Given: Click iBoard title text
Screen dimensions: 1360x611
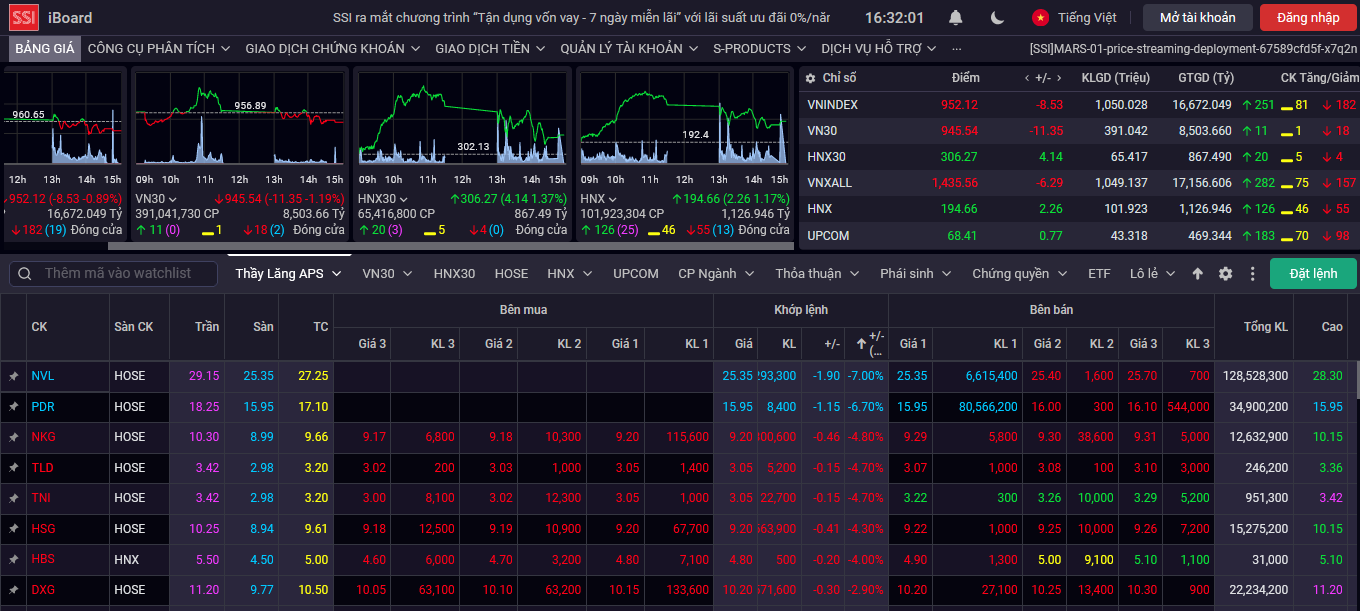Looking at the screenshot, I should pyautogui.click(x=70, y=18).
